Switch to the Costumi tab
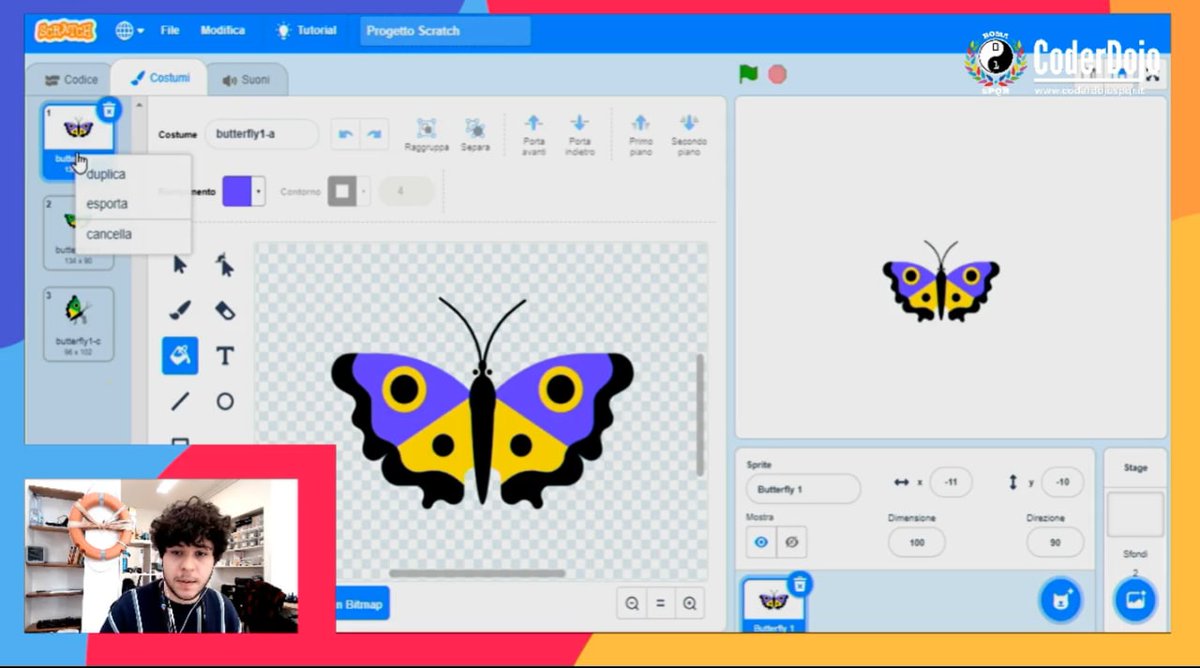This screenshot has height=668, width=1200. tap(159, 78)
